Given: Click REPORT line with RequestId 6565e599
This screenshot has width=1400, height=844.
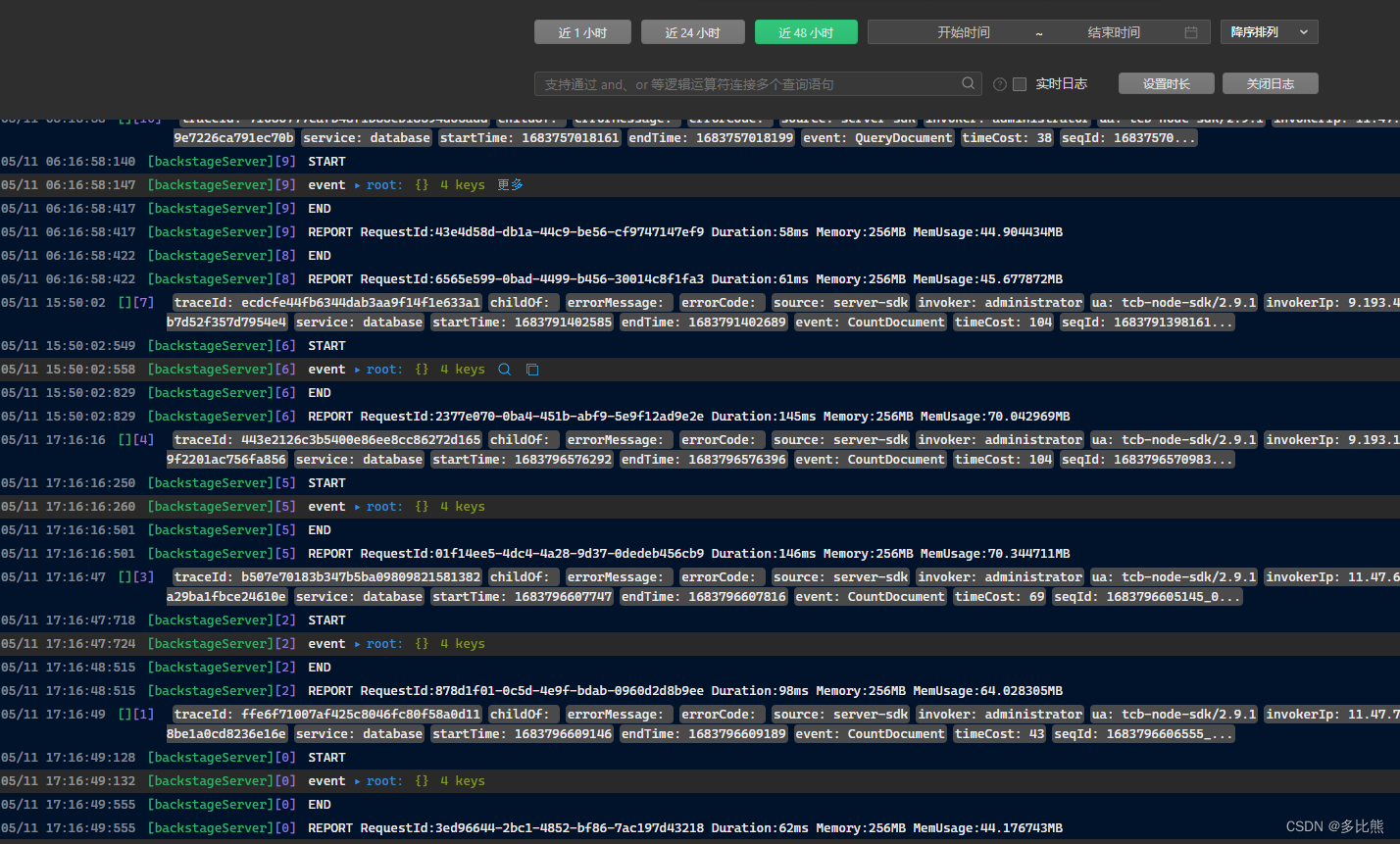Looking at the screenshot, I should 685,279.
